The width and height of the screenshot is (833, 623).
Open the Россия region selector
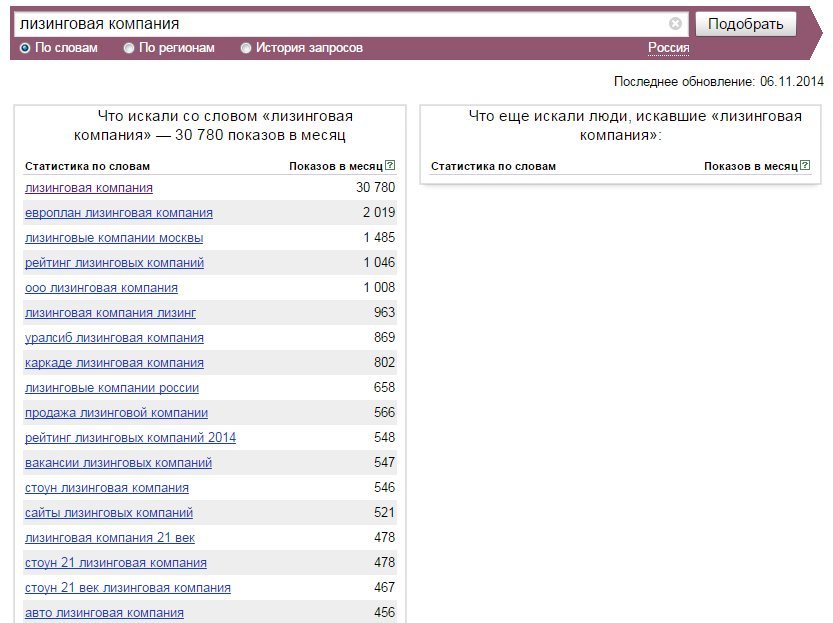668,48
